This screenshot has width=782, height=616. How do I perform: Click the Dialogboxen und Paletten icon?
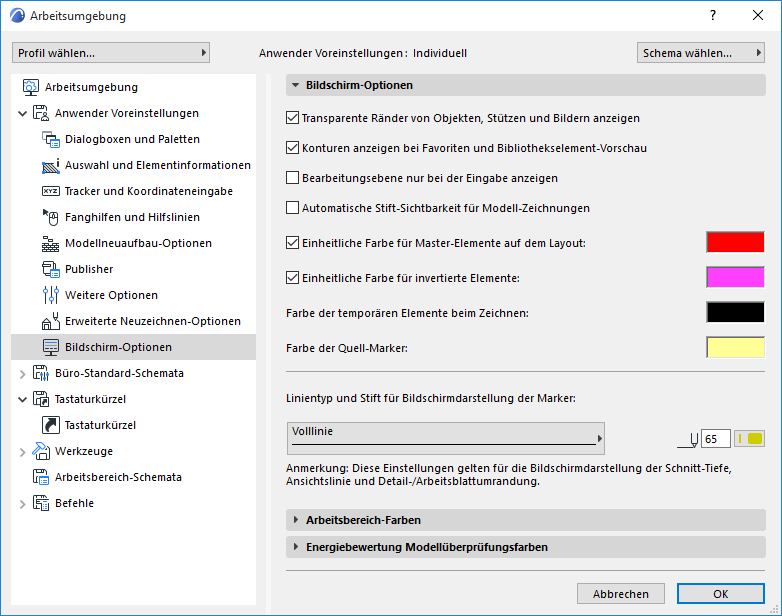[50, 139]
